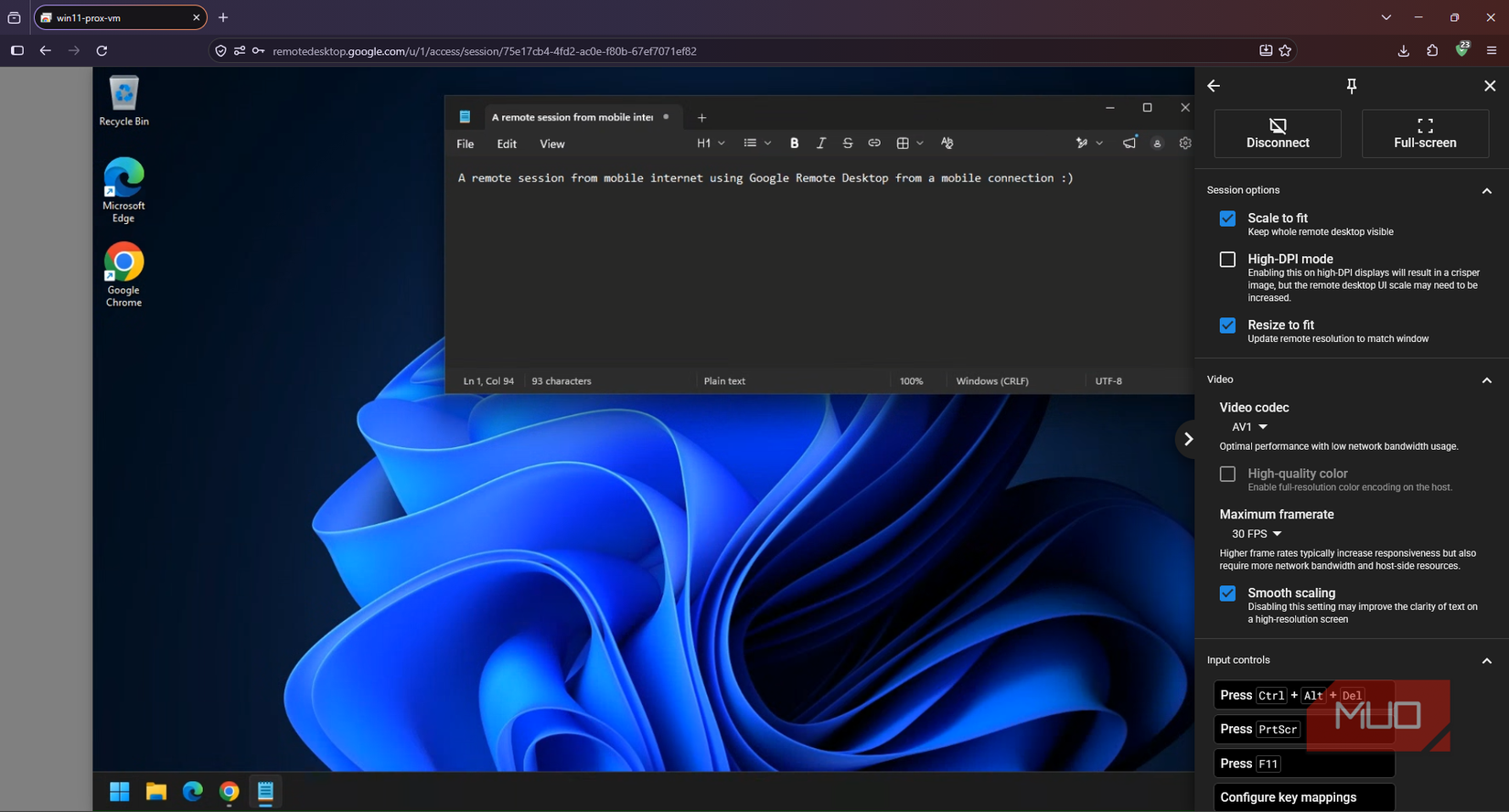
Task: Open Notepad settings gear
Action: 1185,144
